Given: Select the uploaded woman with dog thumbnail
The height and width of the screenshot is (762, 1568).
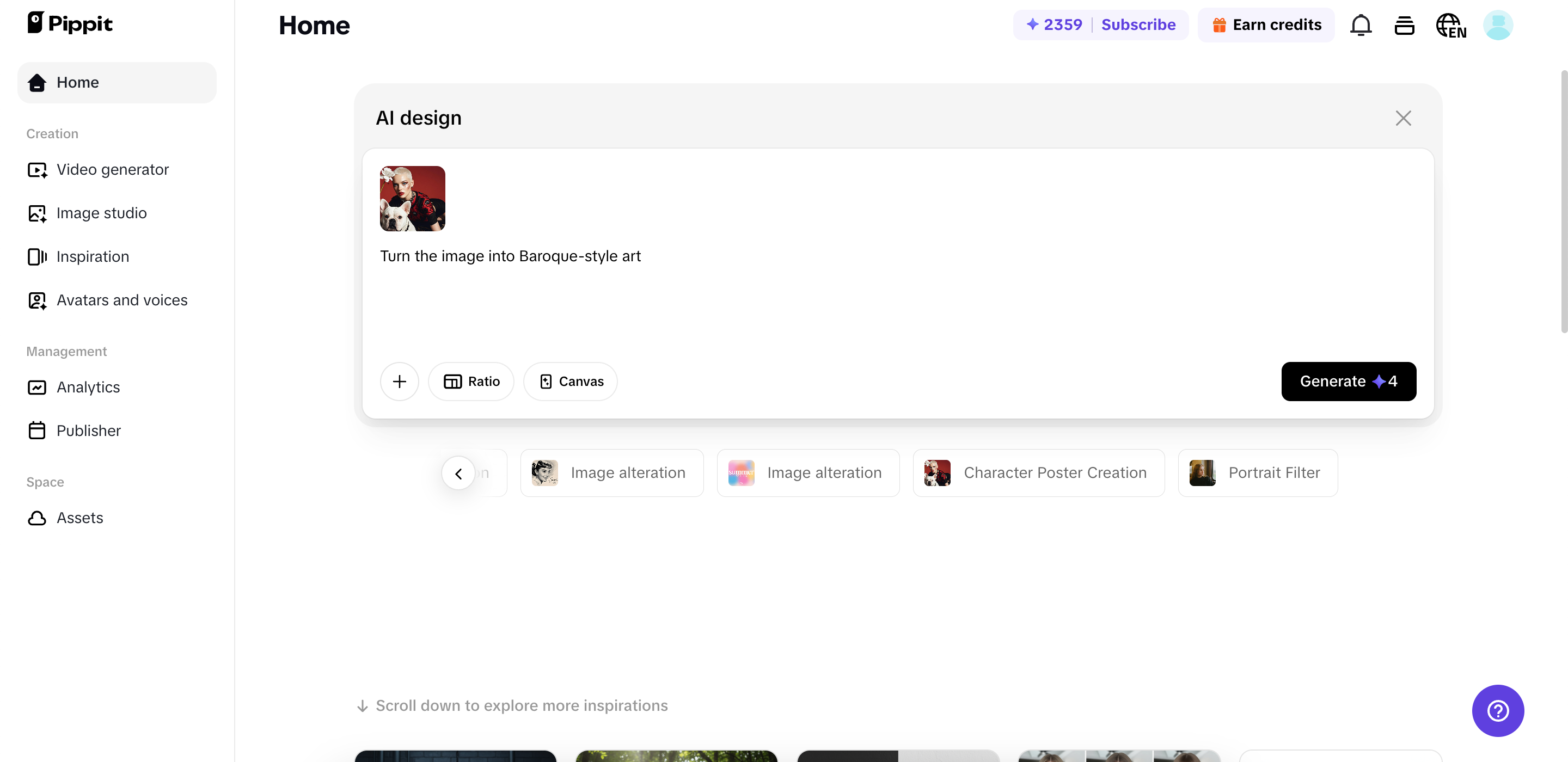Looking at the screenshot, I should (x=412, y=199).
